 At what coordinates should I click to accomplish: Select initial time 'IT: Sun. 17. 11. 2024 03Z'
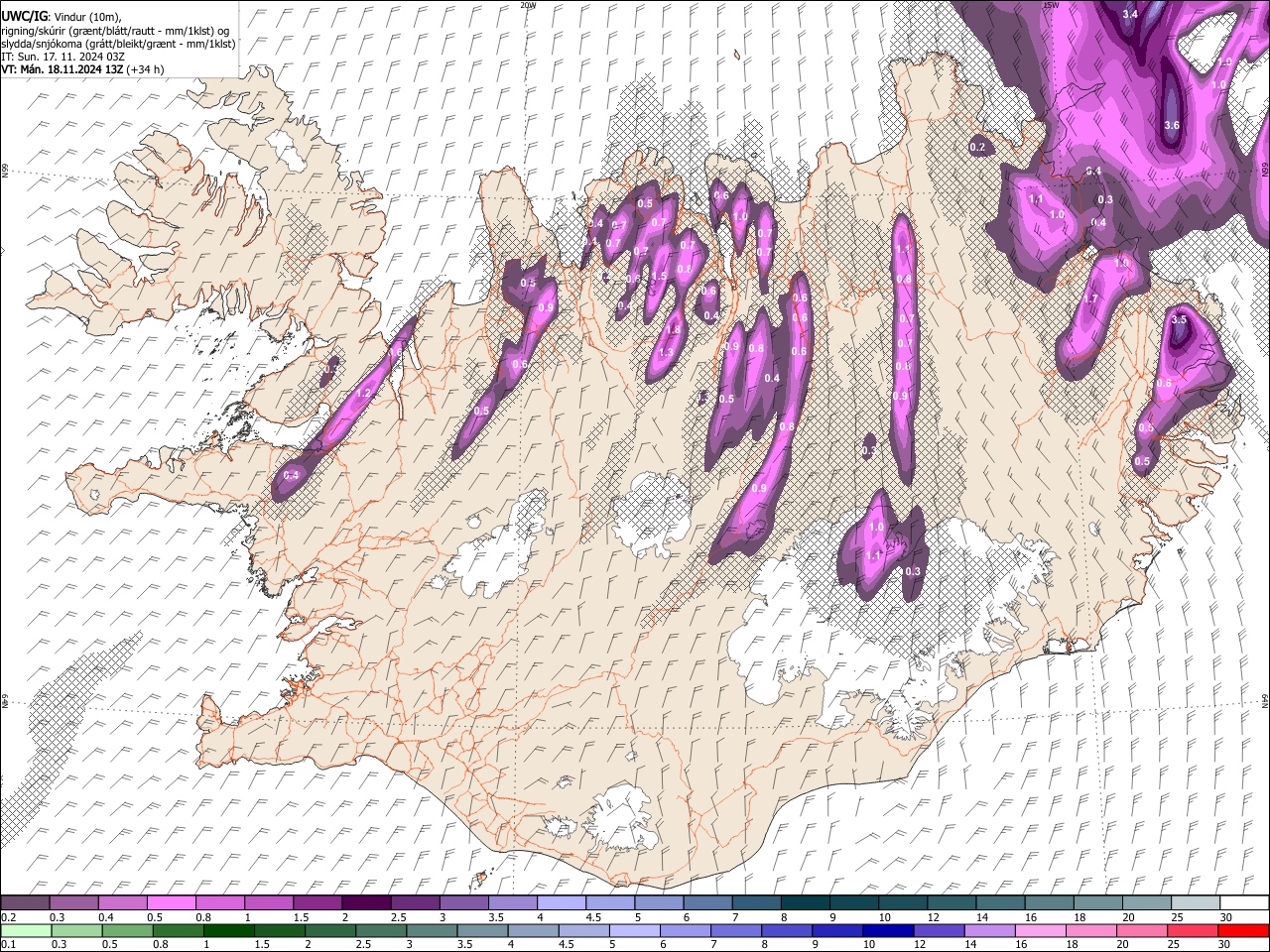tap(63, 57)
